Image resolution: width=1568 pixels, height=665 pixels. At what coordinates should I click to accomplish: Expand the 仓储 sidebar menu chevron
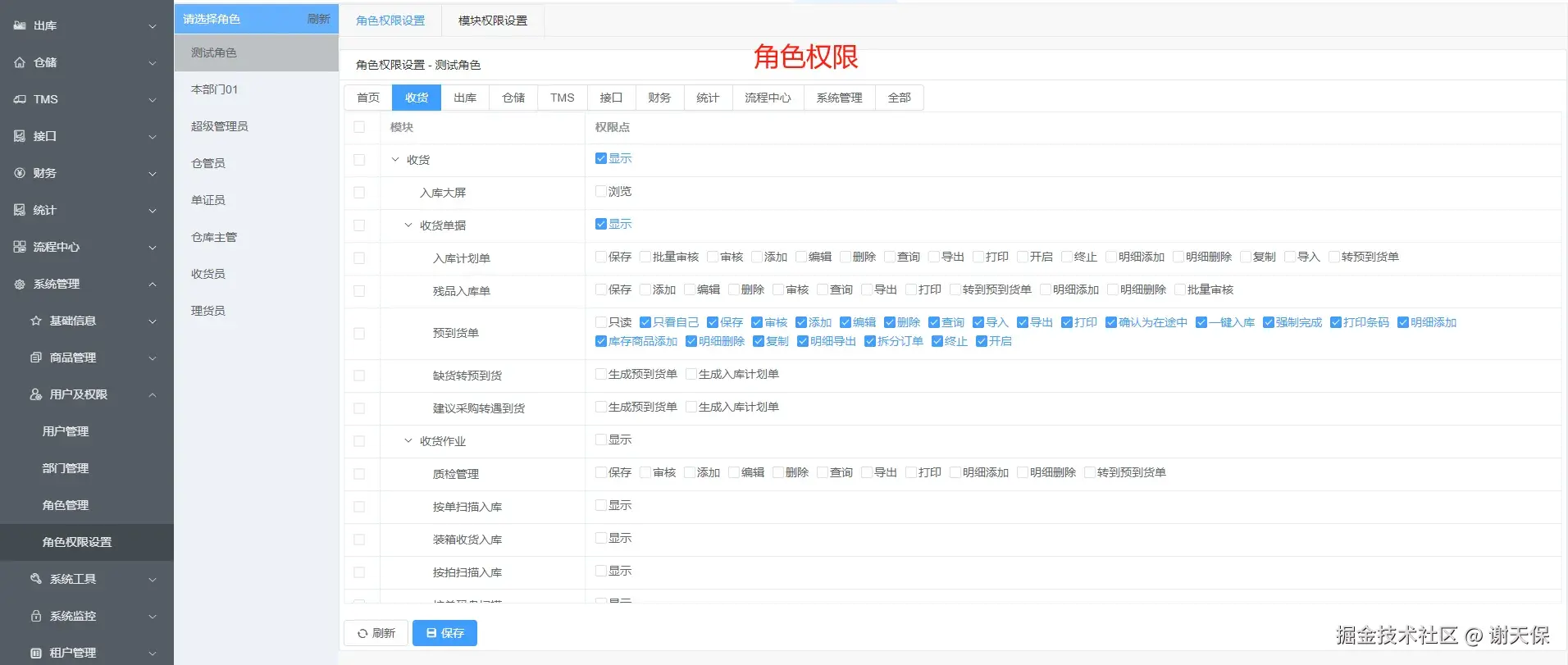point(153,63)
